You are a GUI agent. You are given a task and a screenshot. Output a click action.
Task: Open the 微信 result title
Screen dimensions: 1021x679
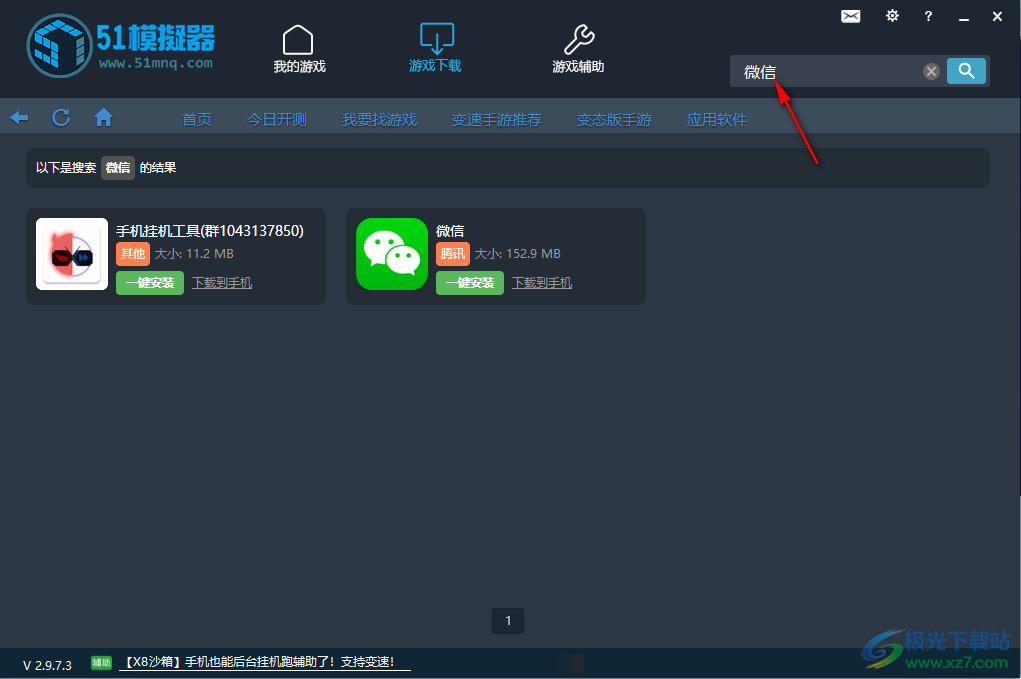(450, 231)
